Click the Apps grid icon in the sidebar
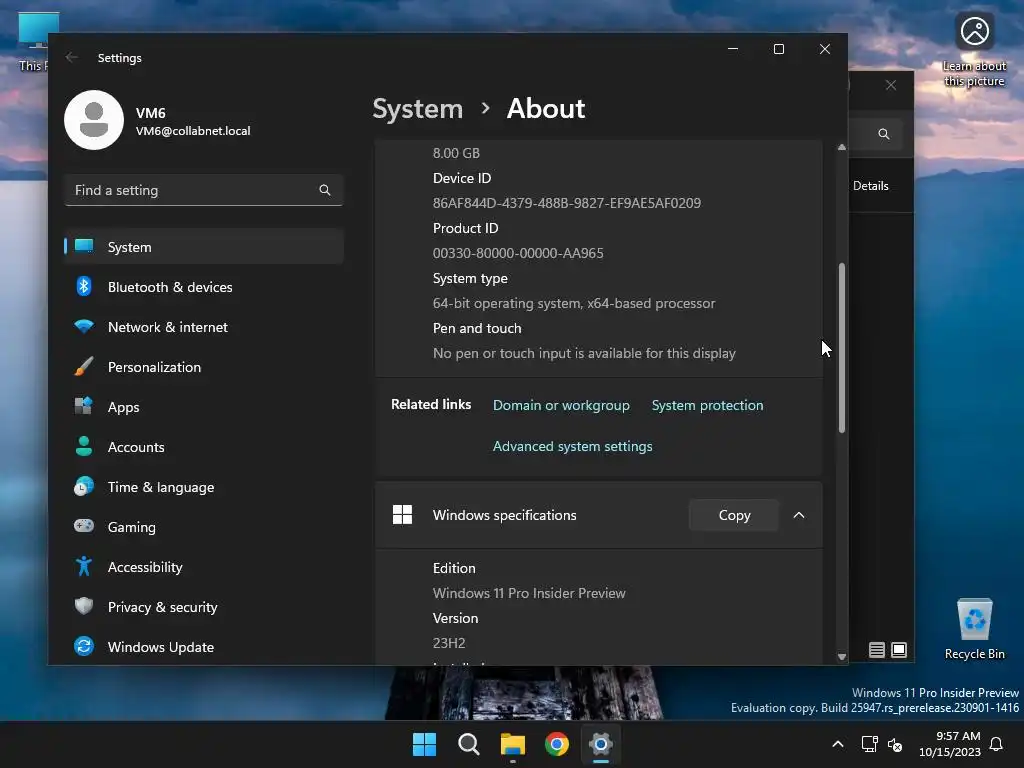The height and width of the screenshot is (768, 1024). click(x=84, y=406)
